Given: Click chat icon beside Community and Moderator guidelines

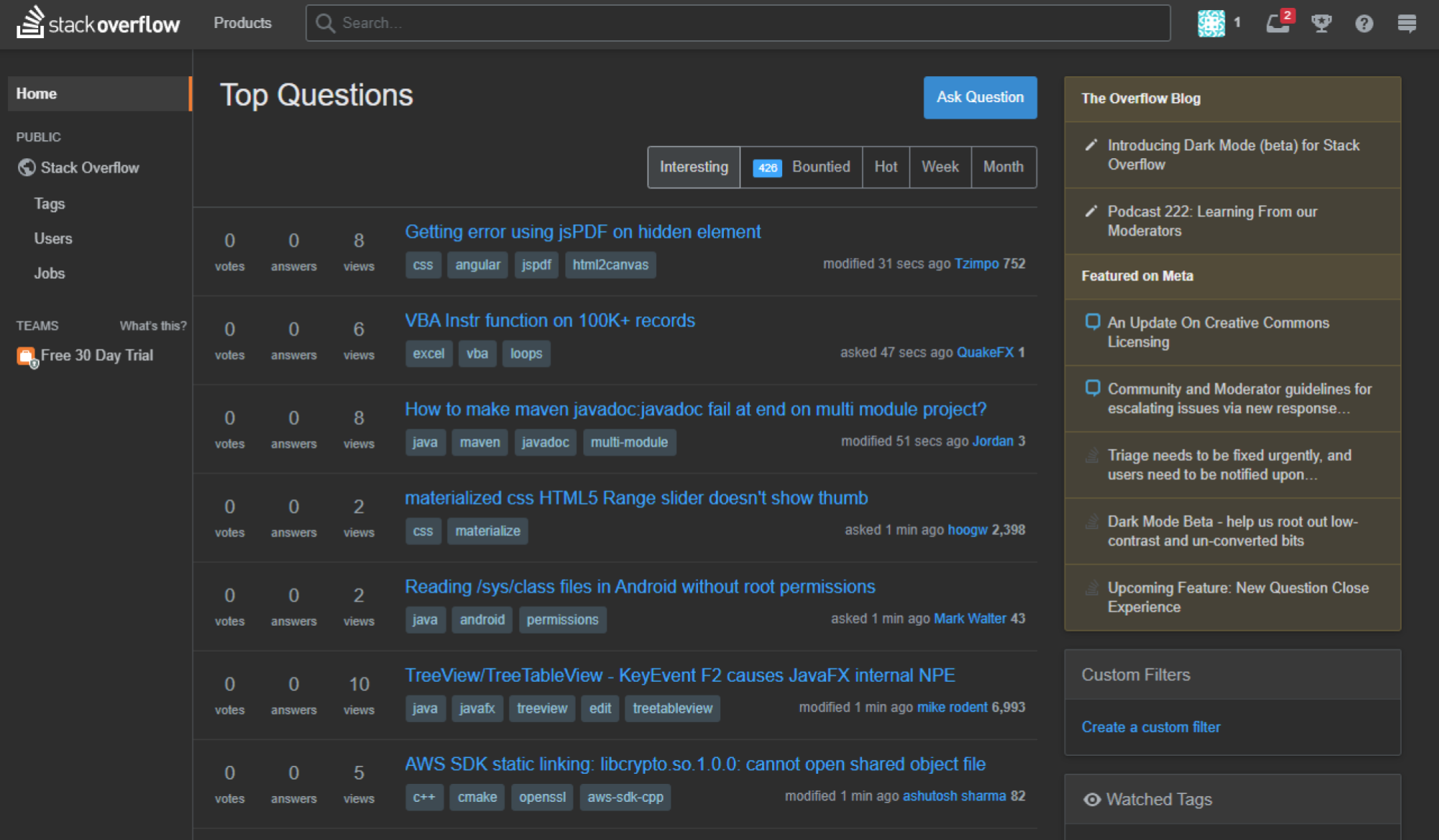Looking at the screenshot, I should coord(1092,388).
